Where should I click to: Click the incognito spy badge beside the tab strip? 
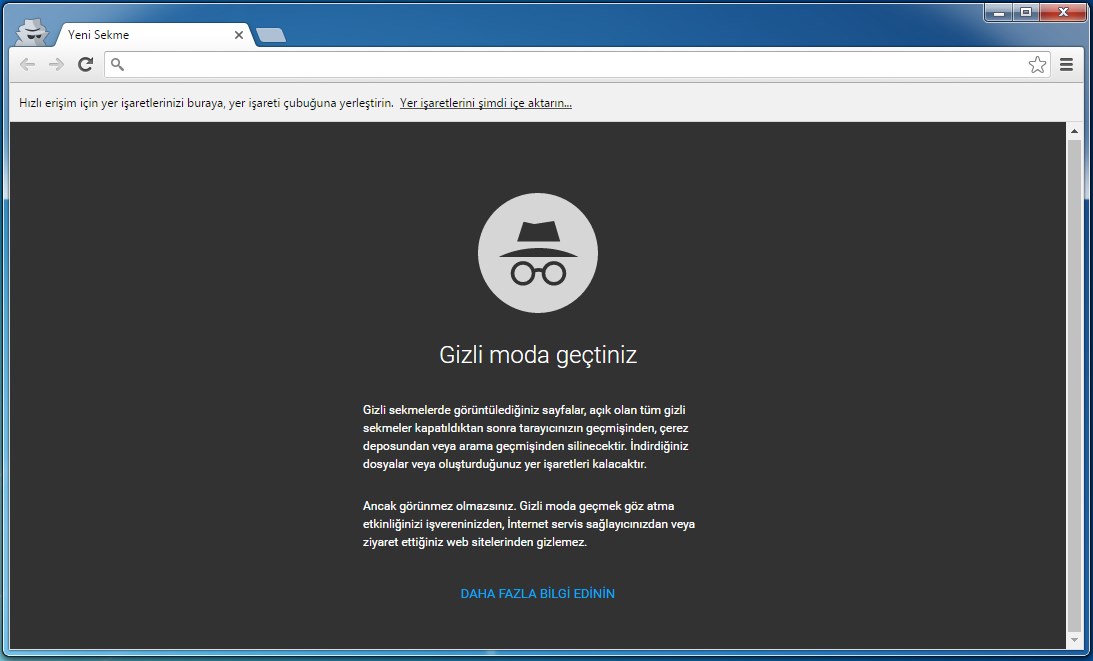point(32,32)
